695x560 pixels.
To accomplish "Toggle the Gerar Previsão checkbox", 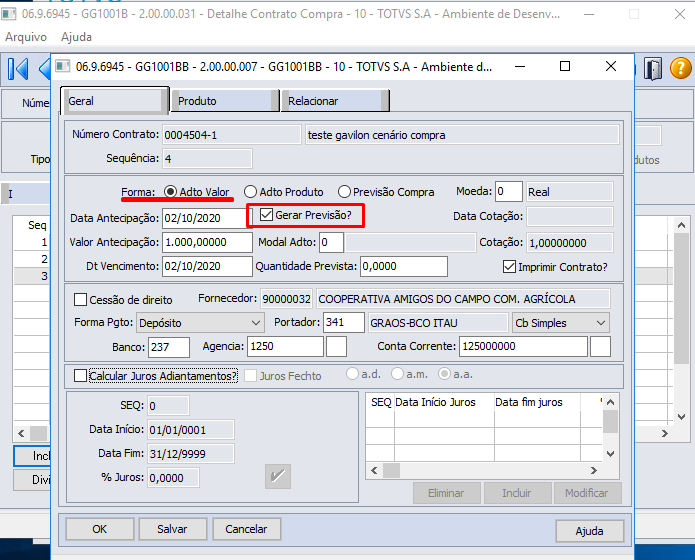I will [x=266, y=215].
